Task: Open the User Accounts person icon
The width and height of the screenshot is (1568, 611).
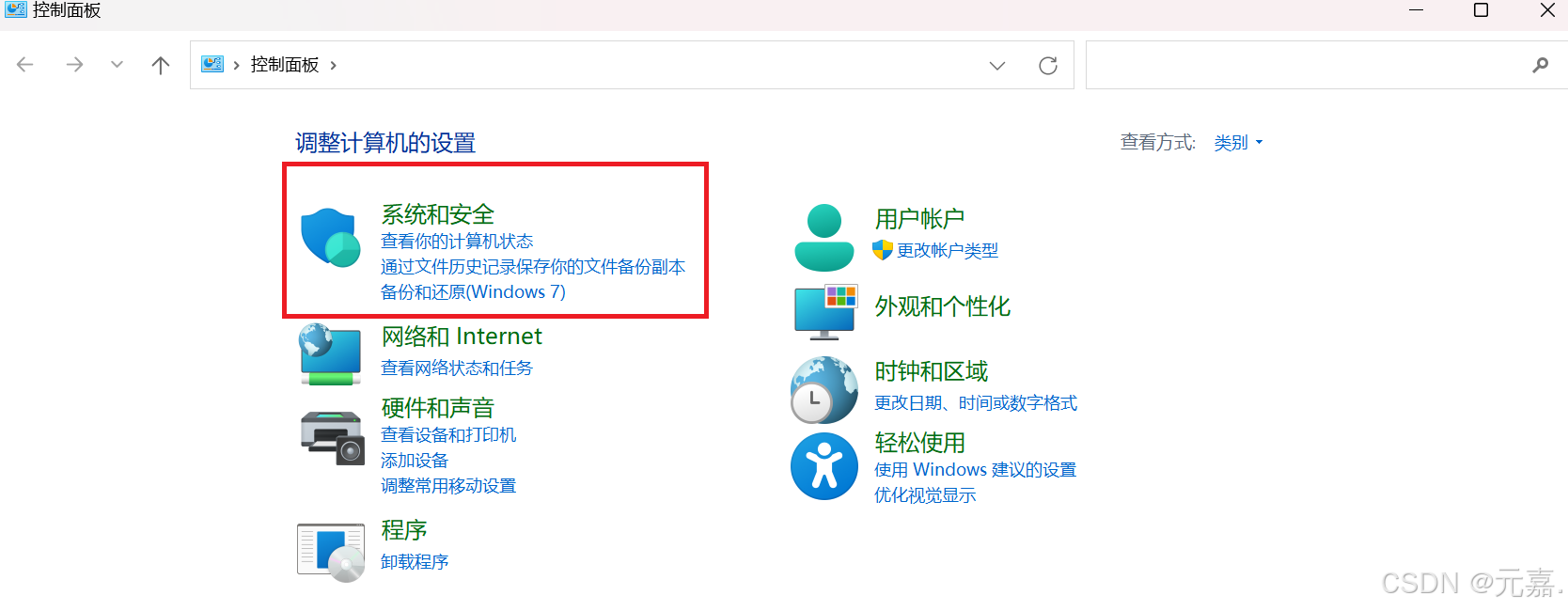Action: [824, 238]
